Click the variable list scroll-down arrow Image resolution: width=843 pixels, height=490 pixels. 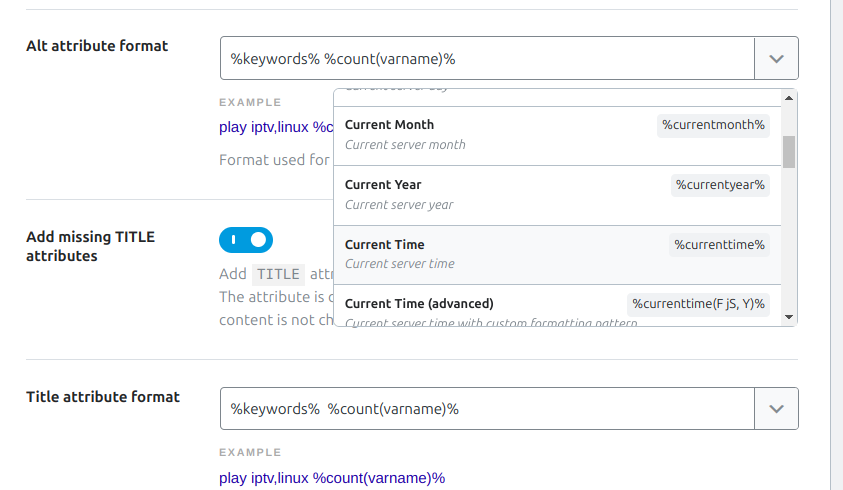(x=789, y=316)
